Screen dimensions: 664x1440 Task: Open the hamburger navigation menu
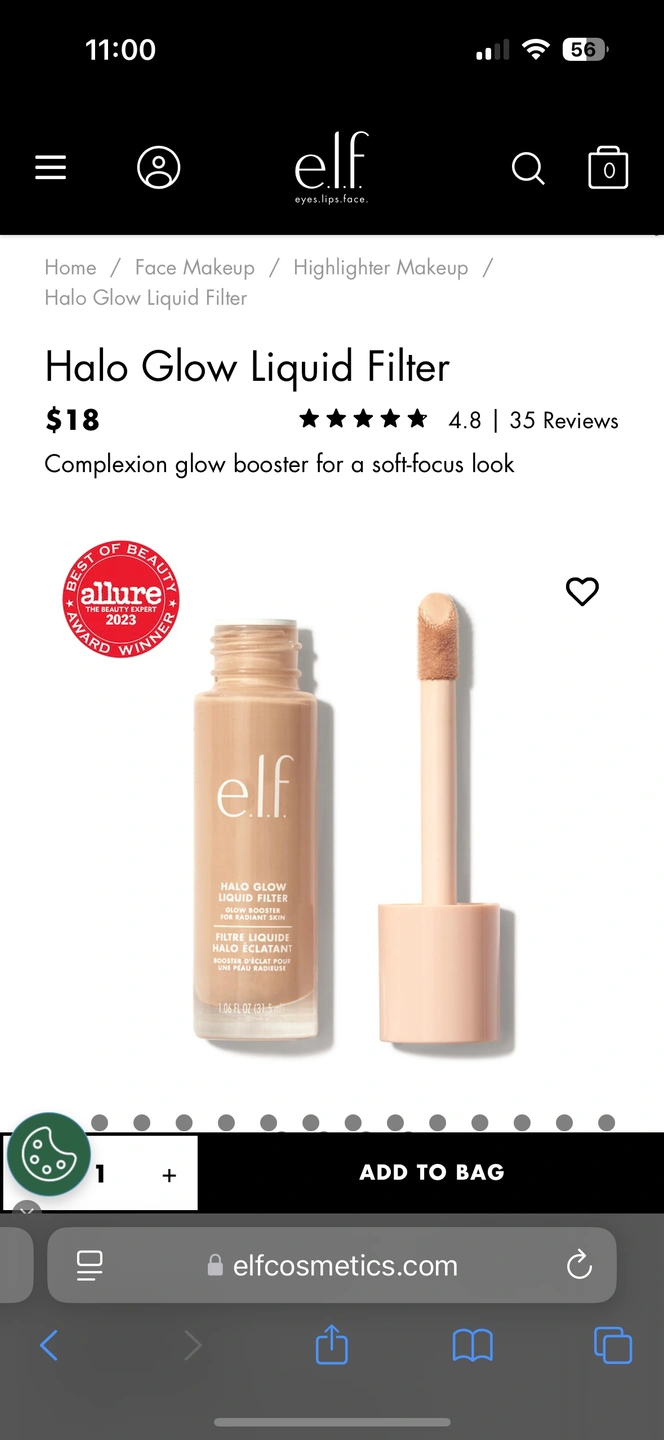tap(51, 168)
